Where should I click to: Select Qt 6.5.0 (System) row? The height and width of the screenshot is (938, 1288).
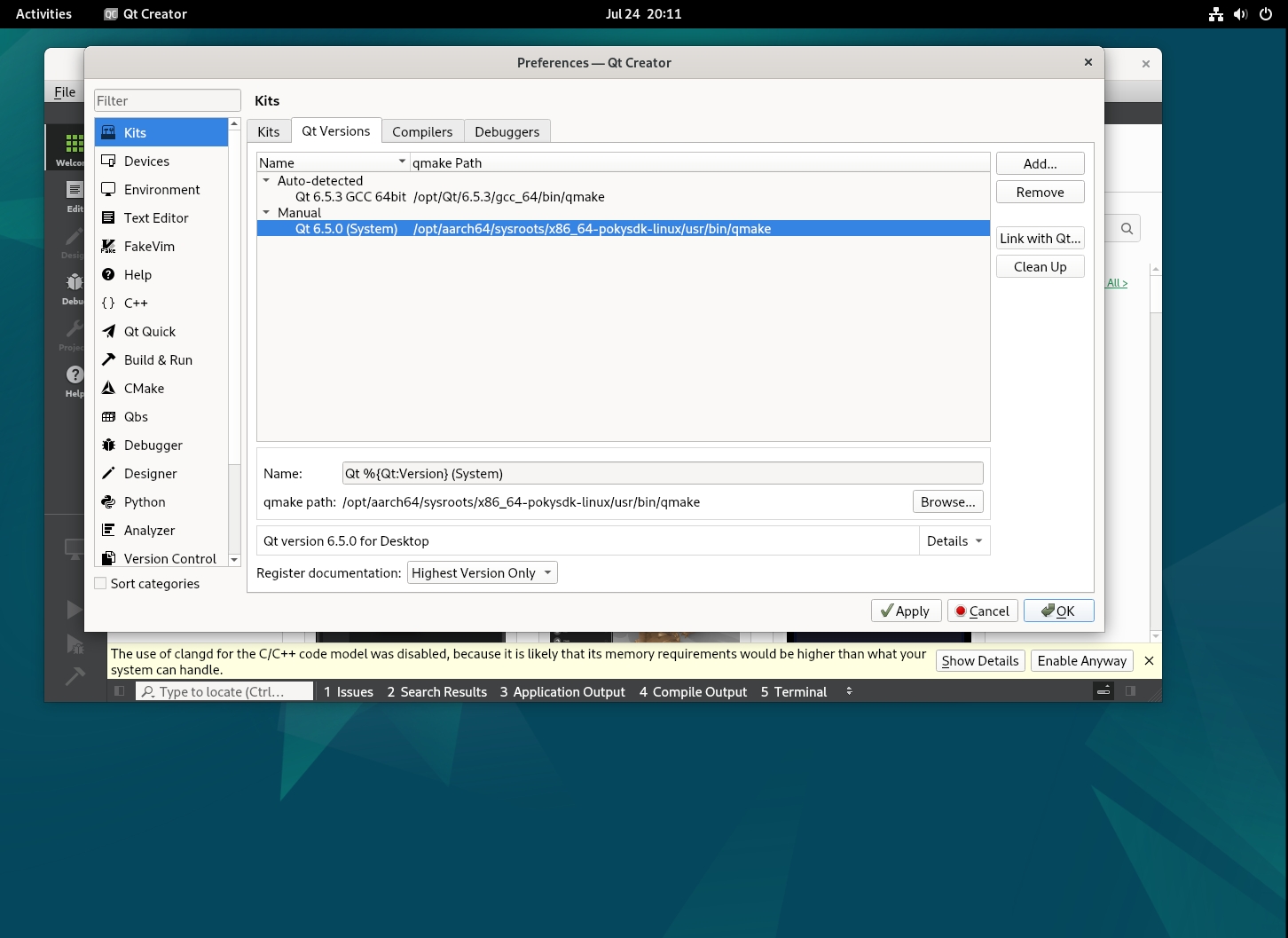point(624,228)
